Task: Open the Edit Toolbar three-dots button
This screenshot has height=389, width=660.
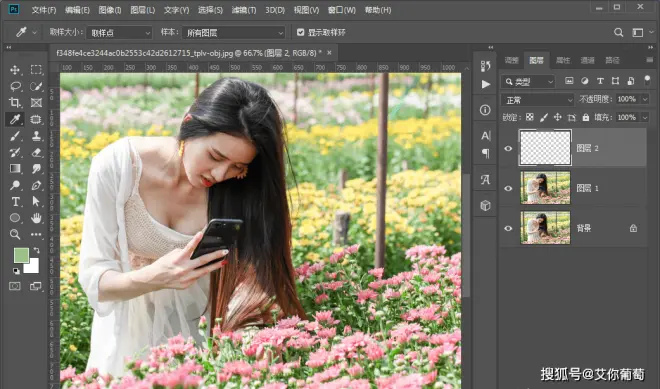Action: pyautogui.click(x=36, y=234)
